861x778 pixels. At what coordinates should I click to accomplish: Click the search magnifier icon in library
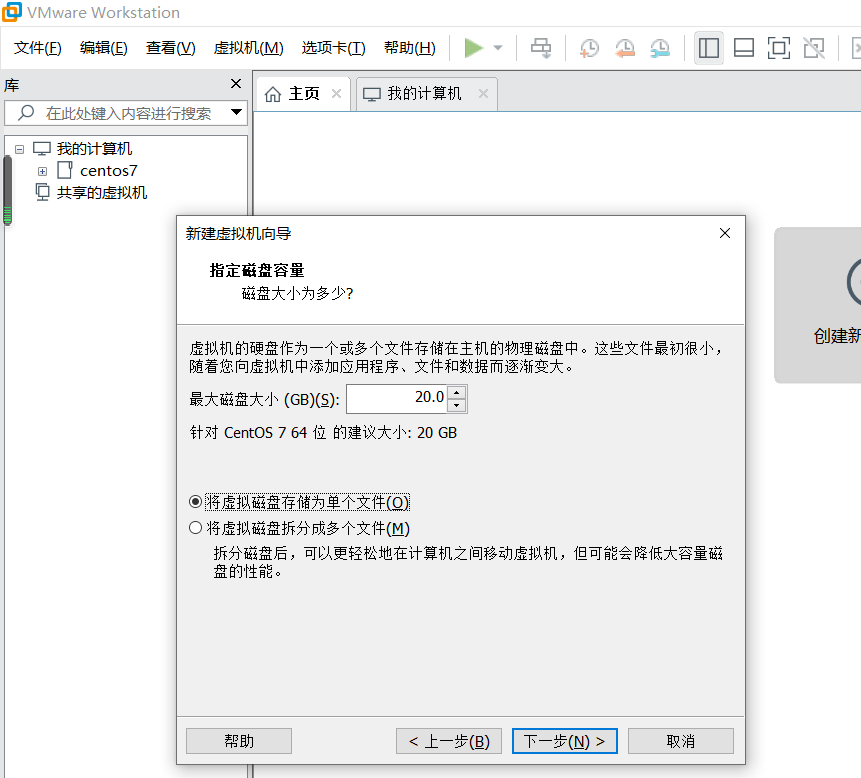(x=26, y=113)
